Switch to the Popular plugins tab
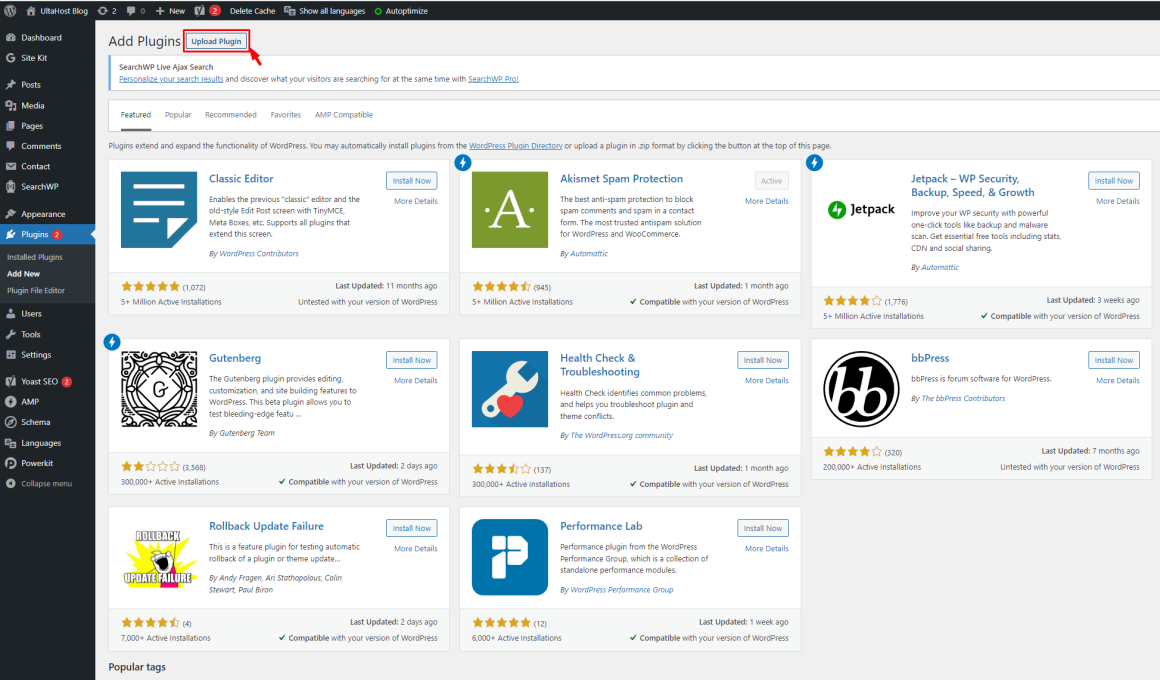Screen dimensions: 1160x680 (x=177, y=114)
